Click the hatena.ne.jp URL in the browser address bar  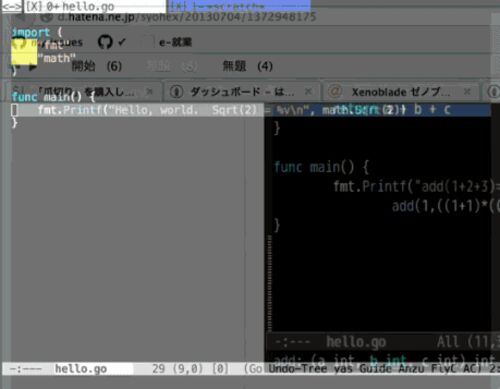(x=187, y=17)
